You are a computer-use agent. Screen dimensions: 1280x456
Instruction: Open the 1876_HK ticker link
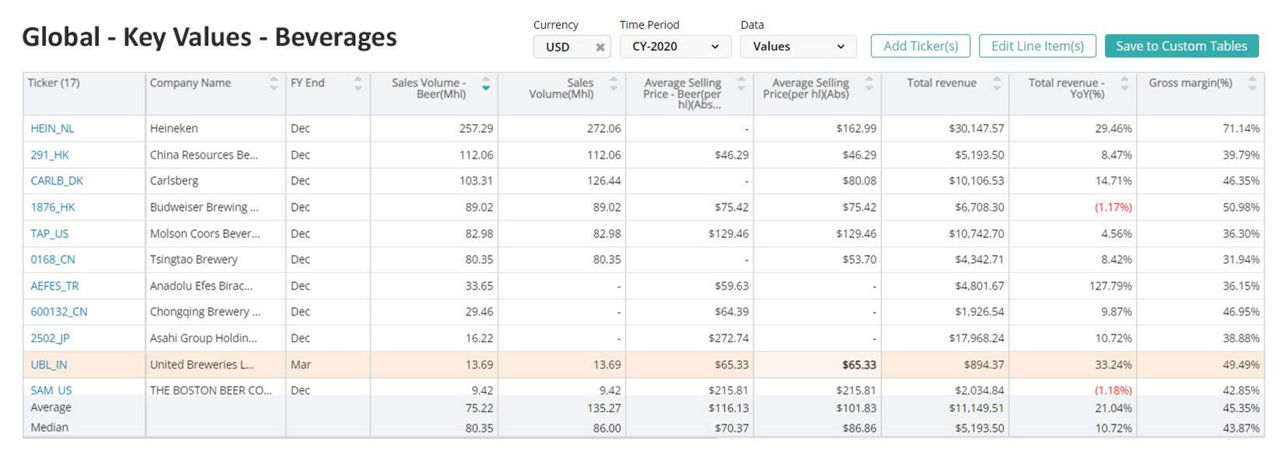click(x=53, y=207)
